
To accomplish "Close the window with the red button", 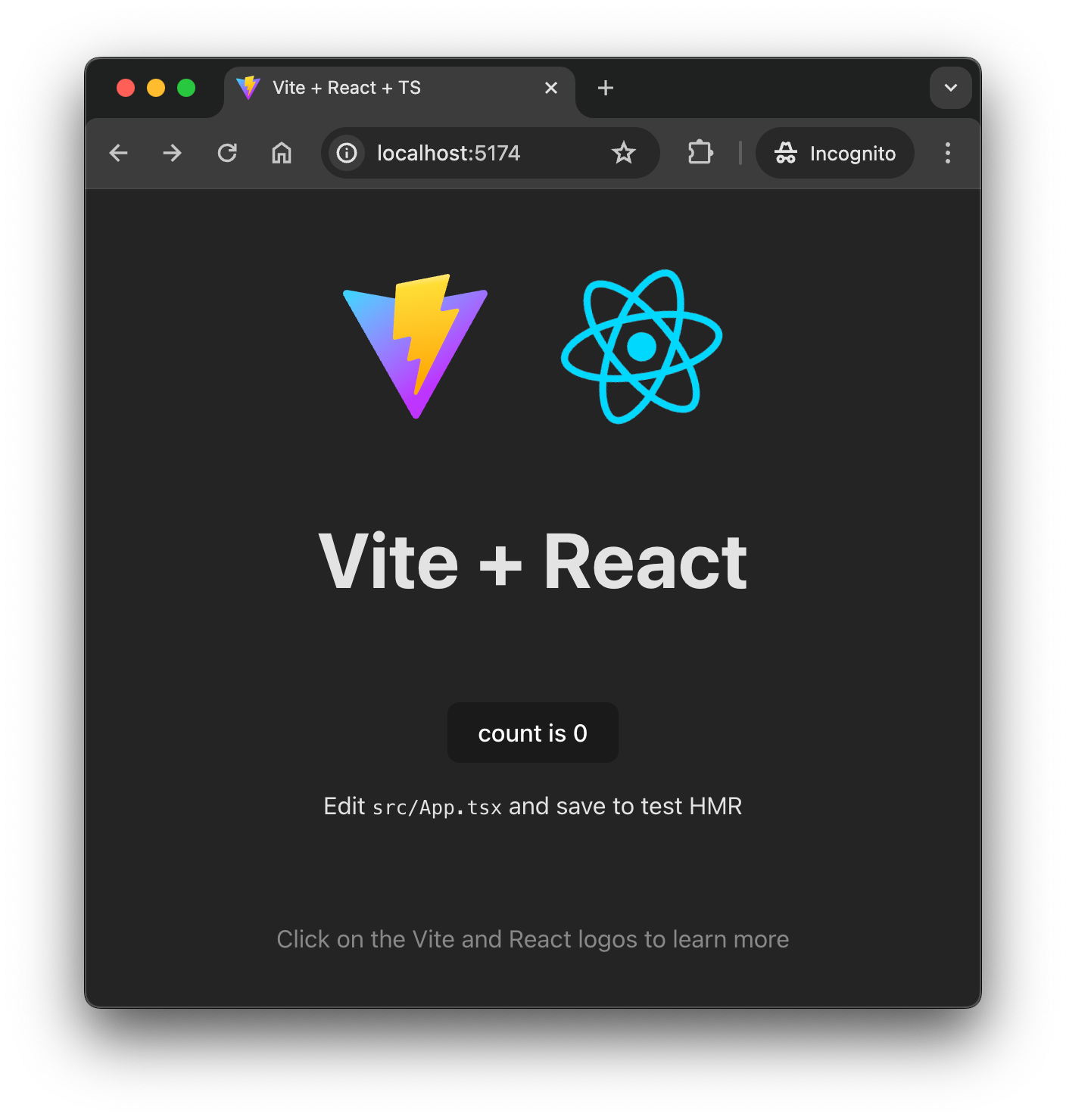I will click(x=126, y=88).
